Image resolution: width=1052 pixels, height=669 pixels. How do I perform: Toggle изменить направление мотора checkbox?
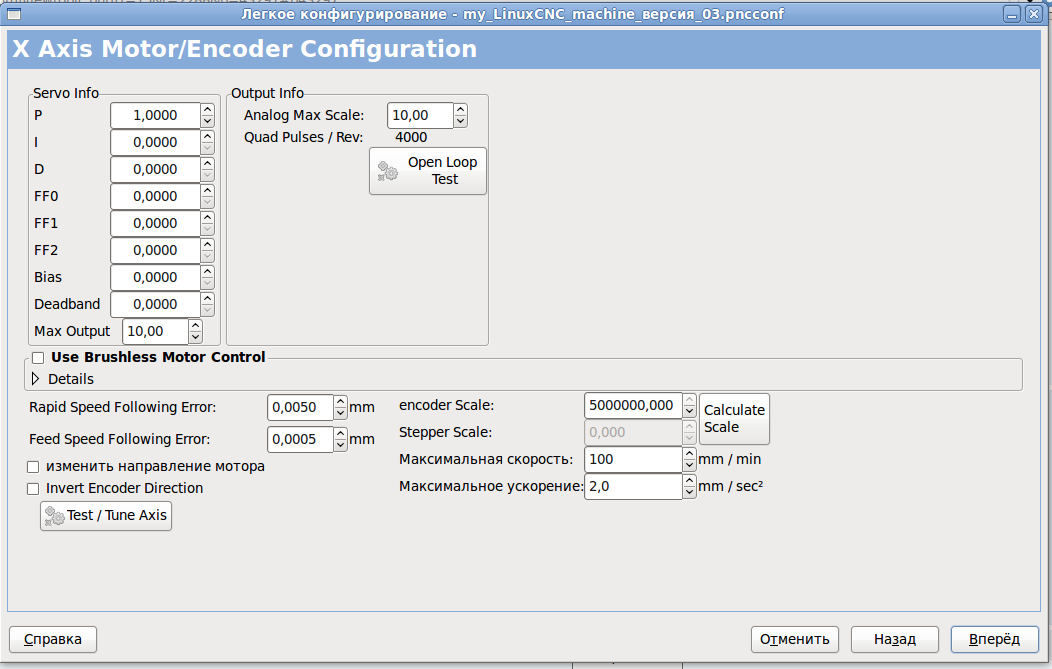pos(33,466)
